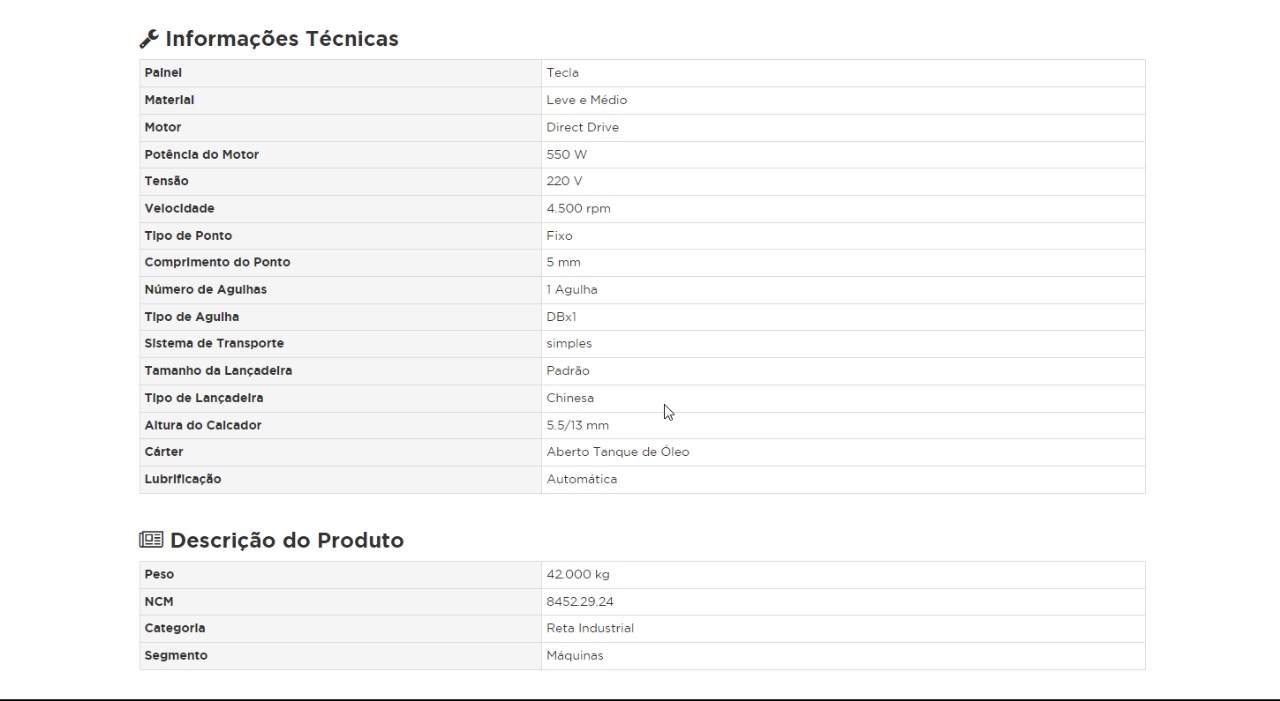Screen dimensions: 1280x701
Task: Click the wrench icon beside Informações Técnicas
Action: click(148, 40)
